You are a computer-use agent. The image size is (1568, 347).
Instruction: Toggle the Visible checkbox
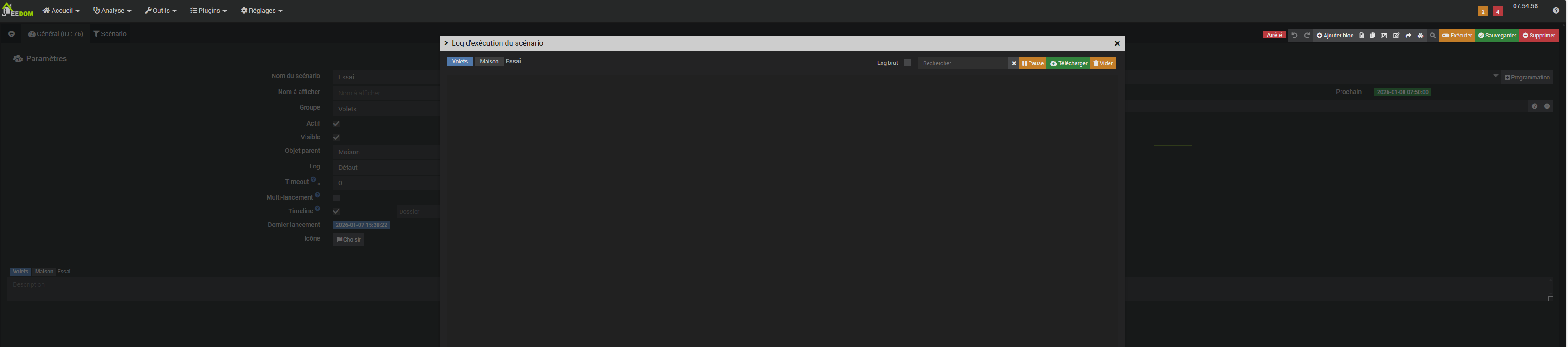pos(336,137)
